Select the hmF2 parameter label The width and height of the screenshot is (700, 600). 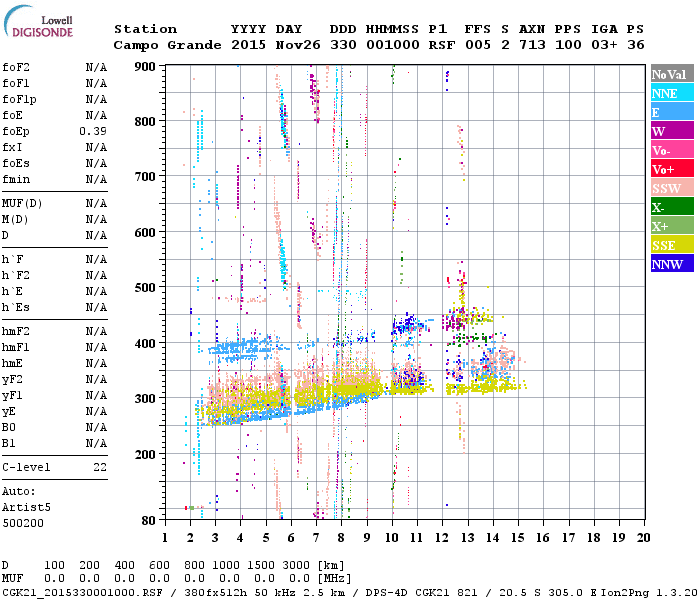point(16,332)
